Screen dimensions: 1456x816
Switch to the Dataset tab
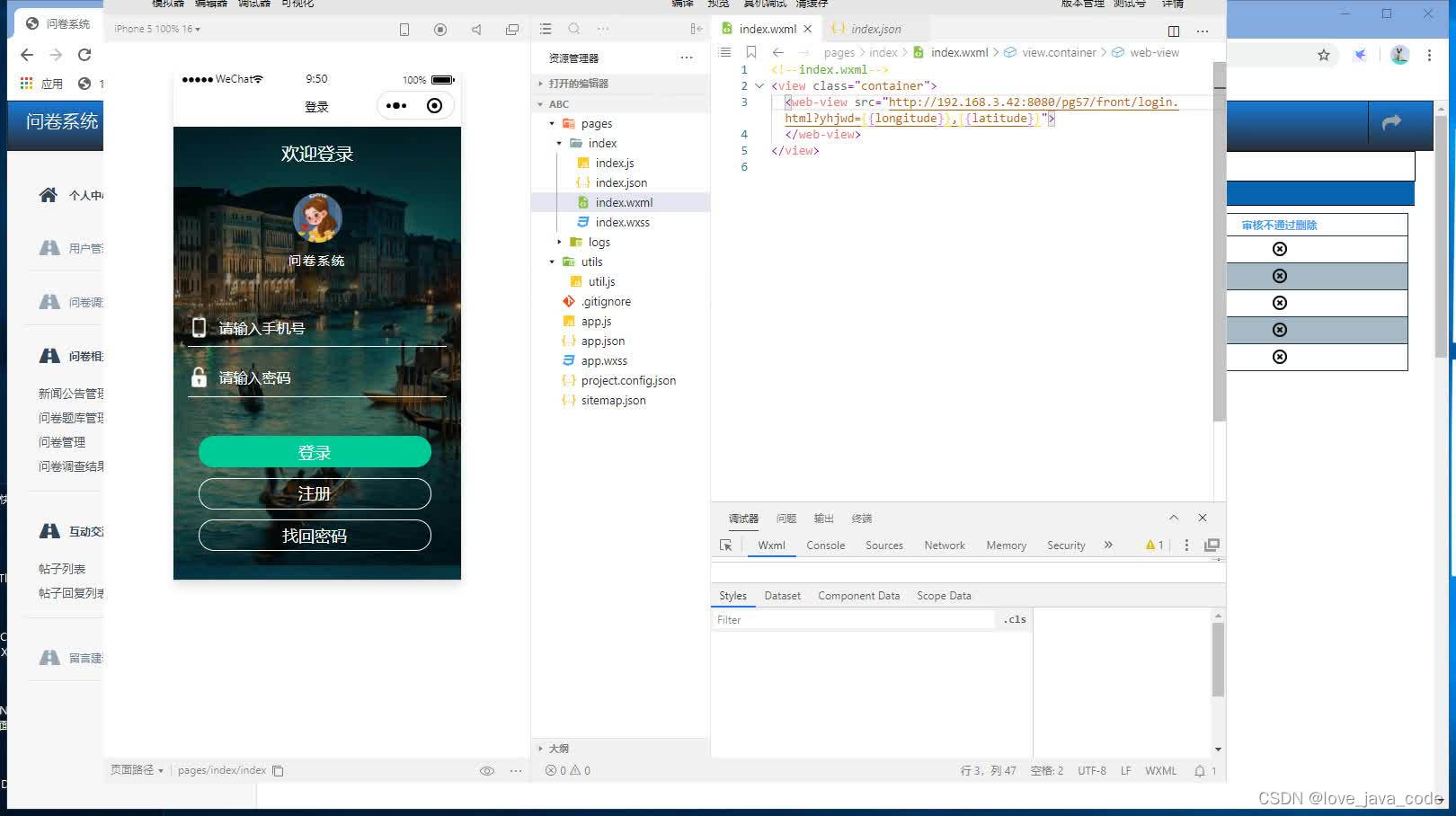click(x=782, y=596)
